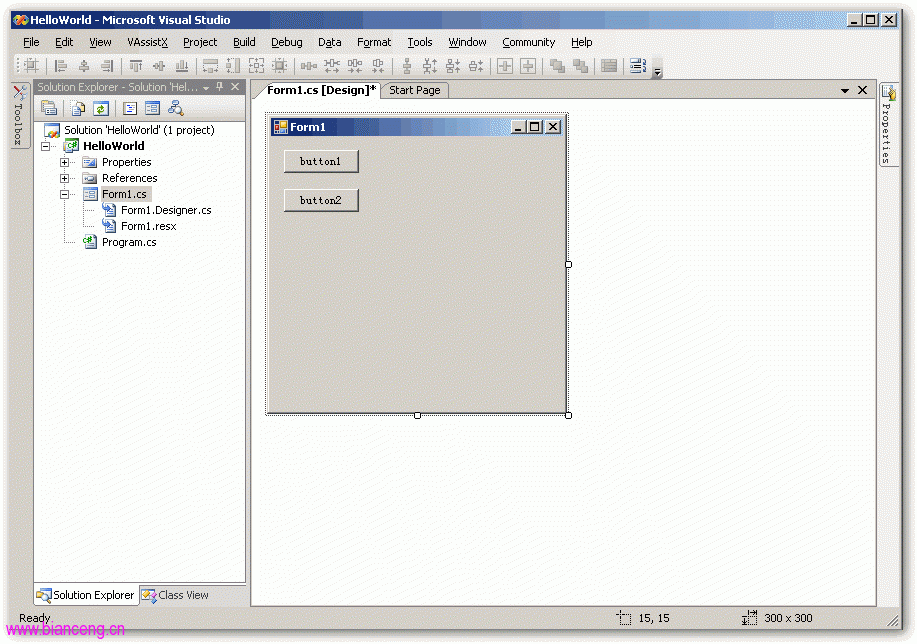This screenshot has height=644, width=917.
Task: Select button2 on the form designer
Action: point(321,200)
